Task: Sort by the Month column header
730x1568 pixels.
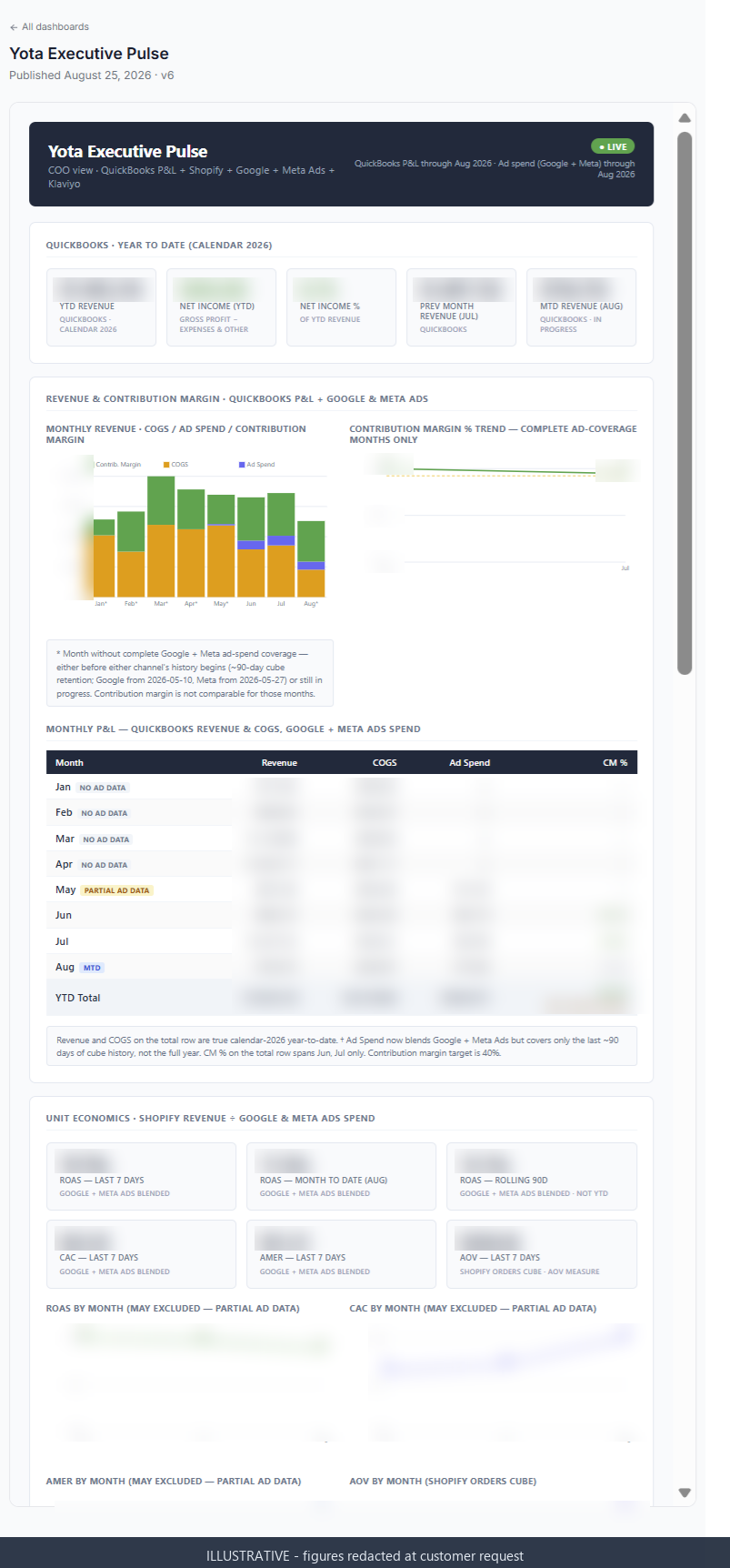Action: point(69,763)
